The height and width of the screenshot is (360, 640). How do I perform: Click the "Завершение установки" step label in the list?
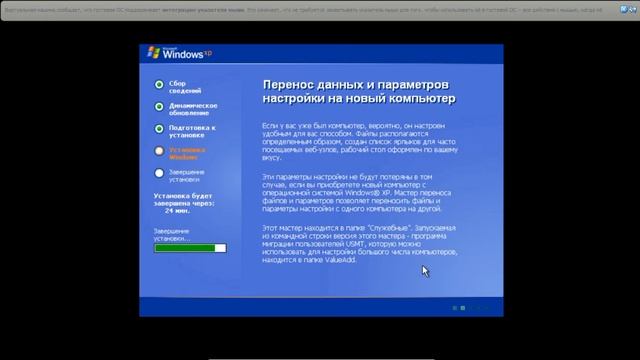coord(187,176)
